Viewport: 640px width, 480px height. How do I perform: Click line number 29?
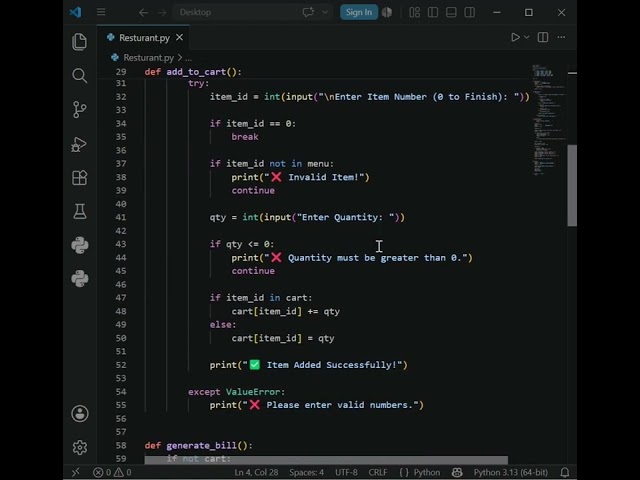pos(121,72)
